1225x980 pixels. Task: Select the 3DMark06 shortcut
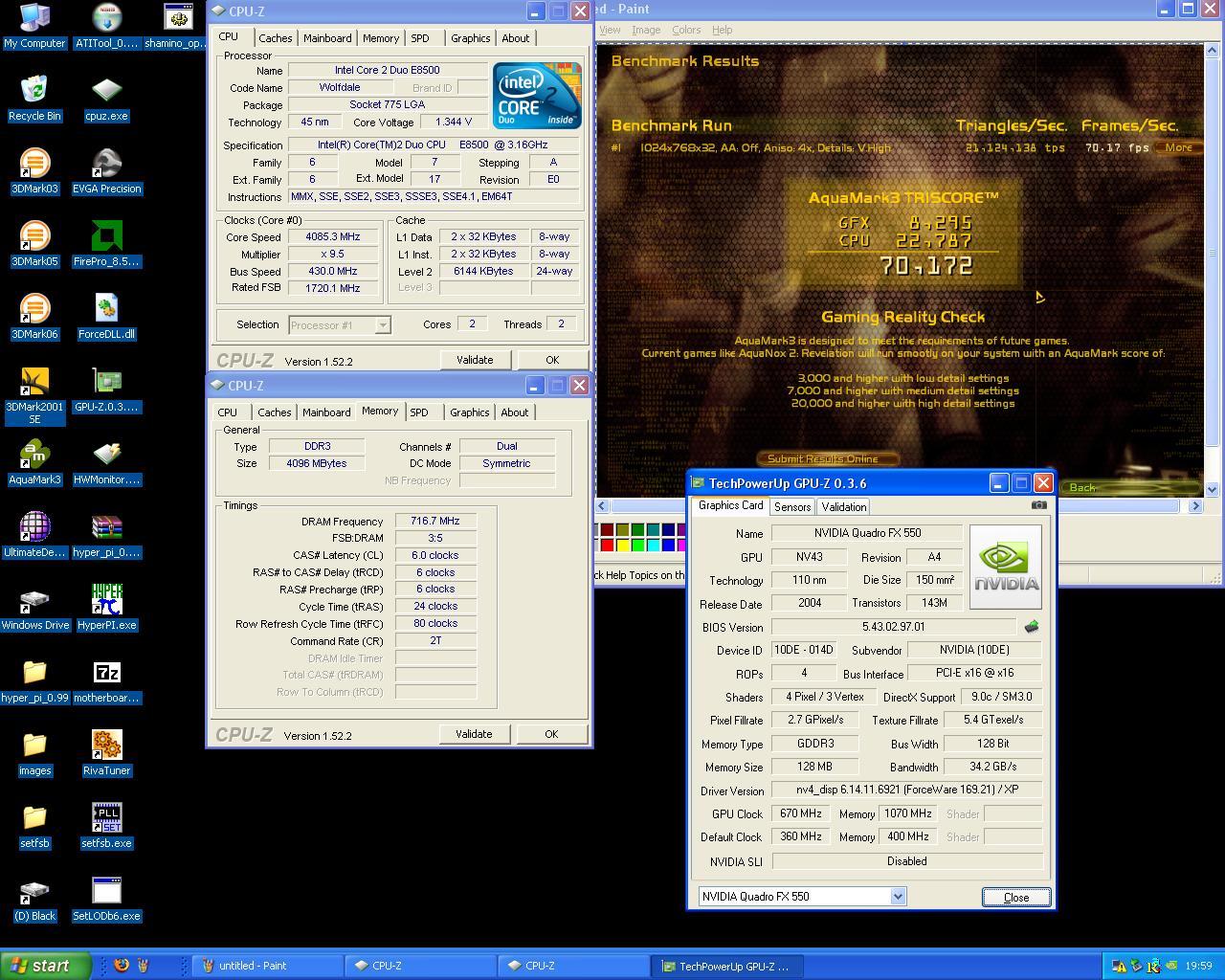pos(34,317)
